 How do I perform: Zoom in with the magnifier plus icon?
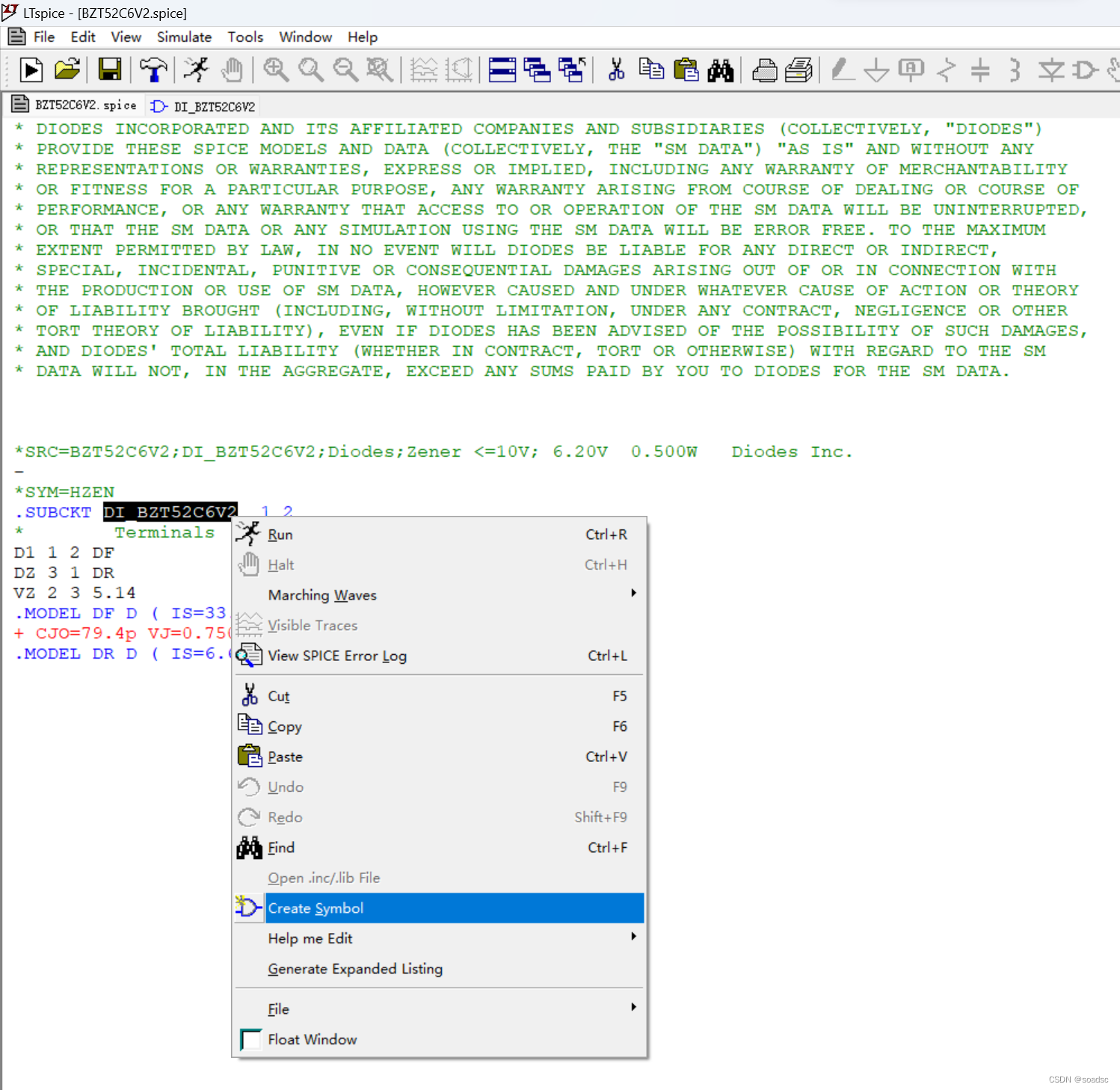(276, 70)
